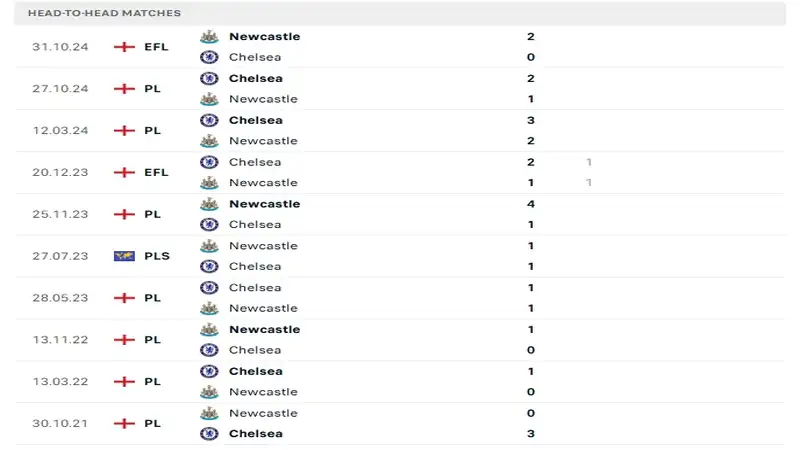Click Chelsea crest in the 25.11.23 match

pos(209,224)
